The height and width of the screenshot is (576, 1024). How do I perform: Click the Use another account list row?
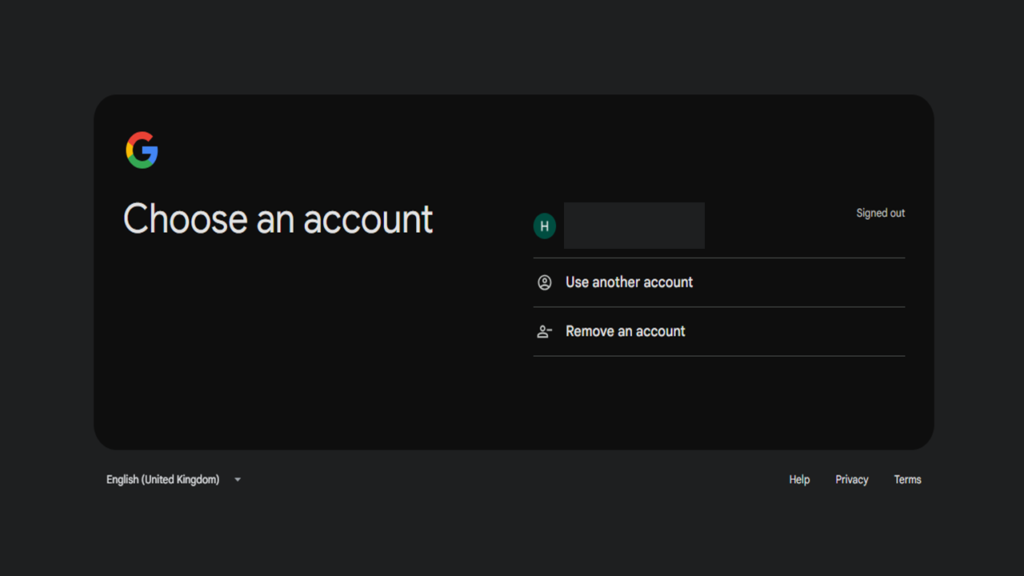[719, 283]
